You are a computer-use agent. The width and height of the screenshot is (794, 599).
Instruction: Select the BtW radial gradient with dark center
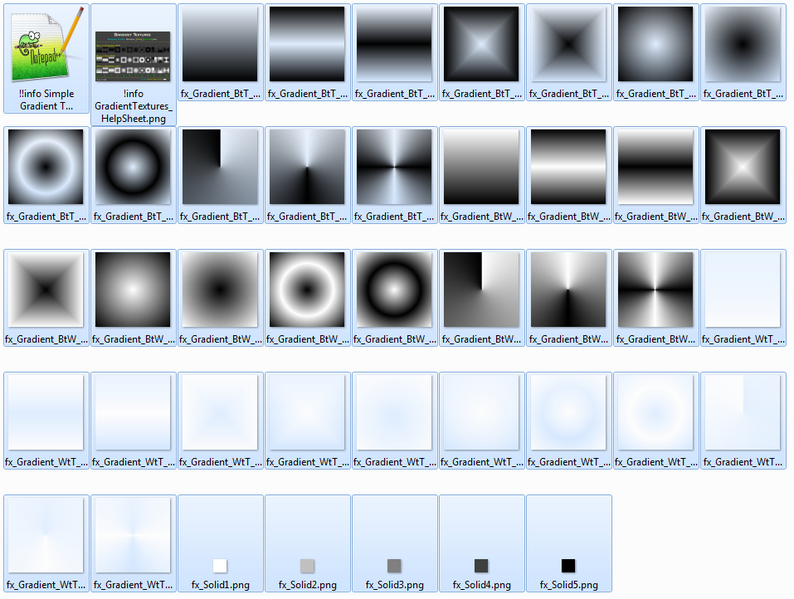coord(220,298)
